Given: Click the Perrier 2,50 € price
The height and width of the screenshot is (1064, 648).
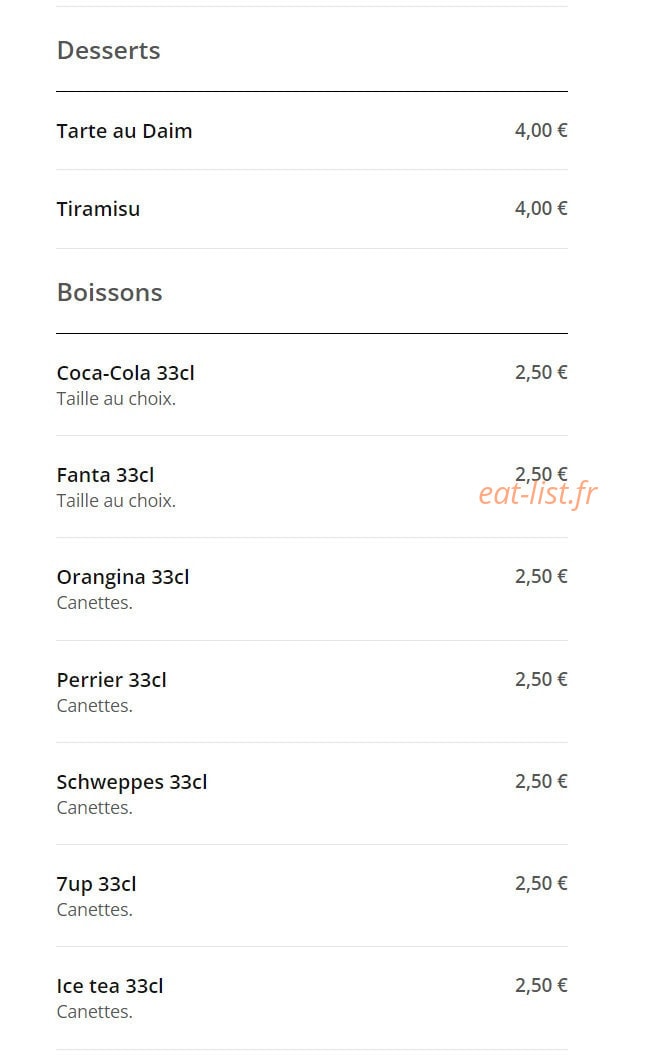Looking at the screenshot, I should click(541, 679).
